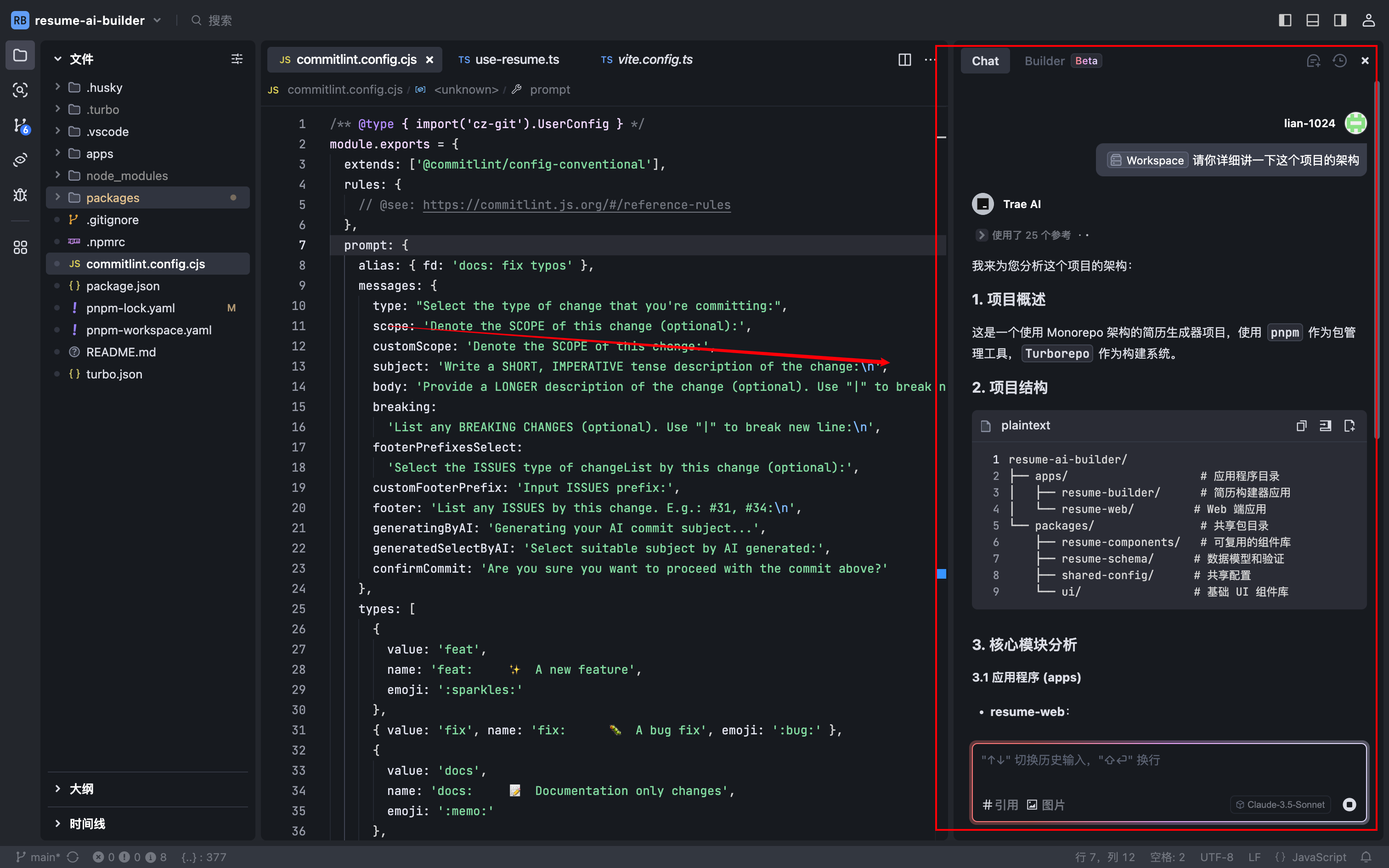This screenshot has width=1389, height=868.
Task: Open the Source Control sidebar icon
Action: point(20,125)
